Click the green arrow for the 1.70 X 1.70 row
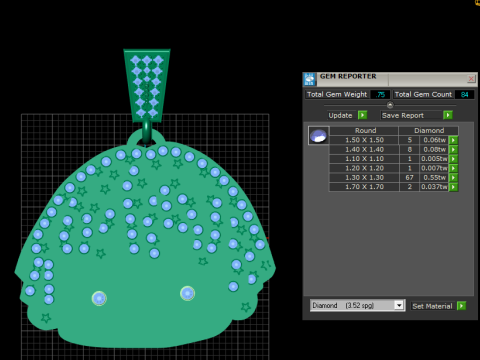480x360 pixels. [453, 187]
